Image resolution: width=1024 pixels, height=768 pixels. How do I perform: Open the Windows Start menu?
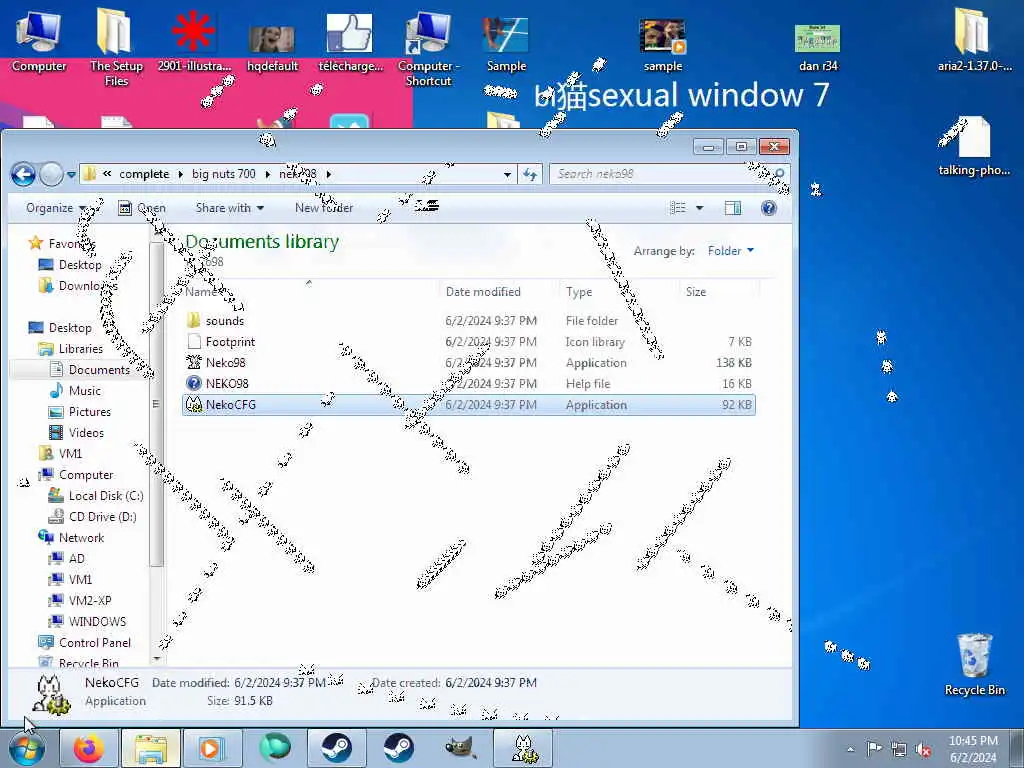[x=27, y=748]
